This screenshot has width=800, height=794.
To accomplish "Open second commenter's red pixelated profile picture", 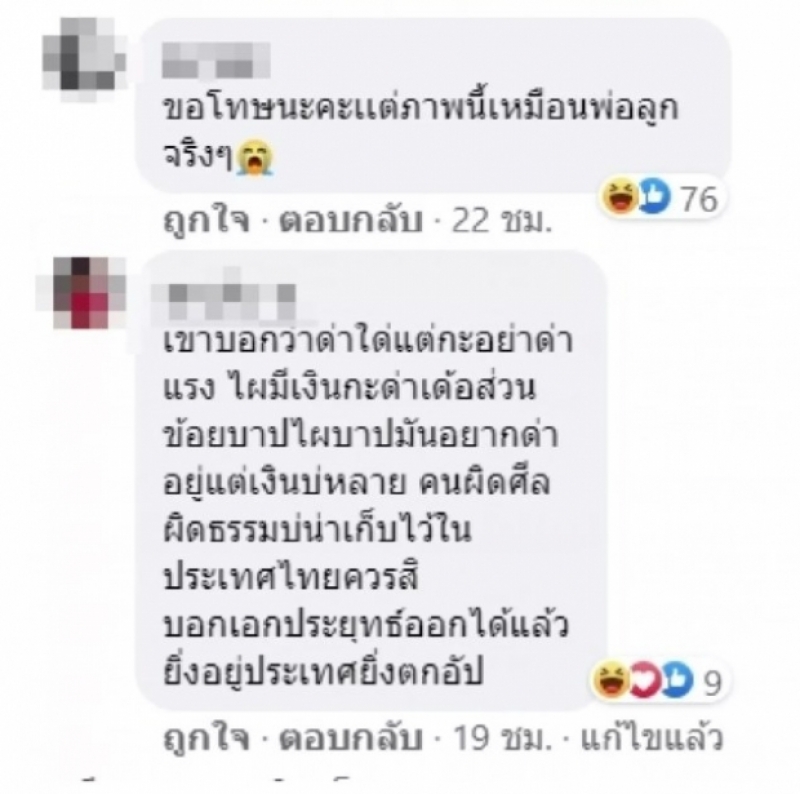I will [82, 293].
